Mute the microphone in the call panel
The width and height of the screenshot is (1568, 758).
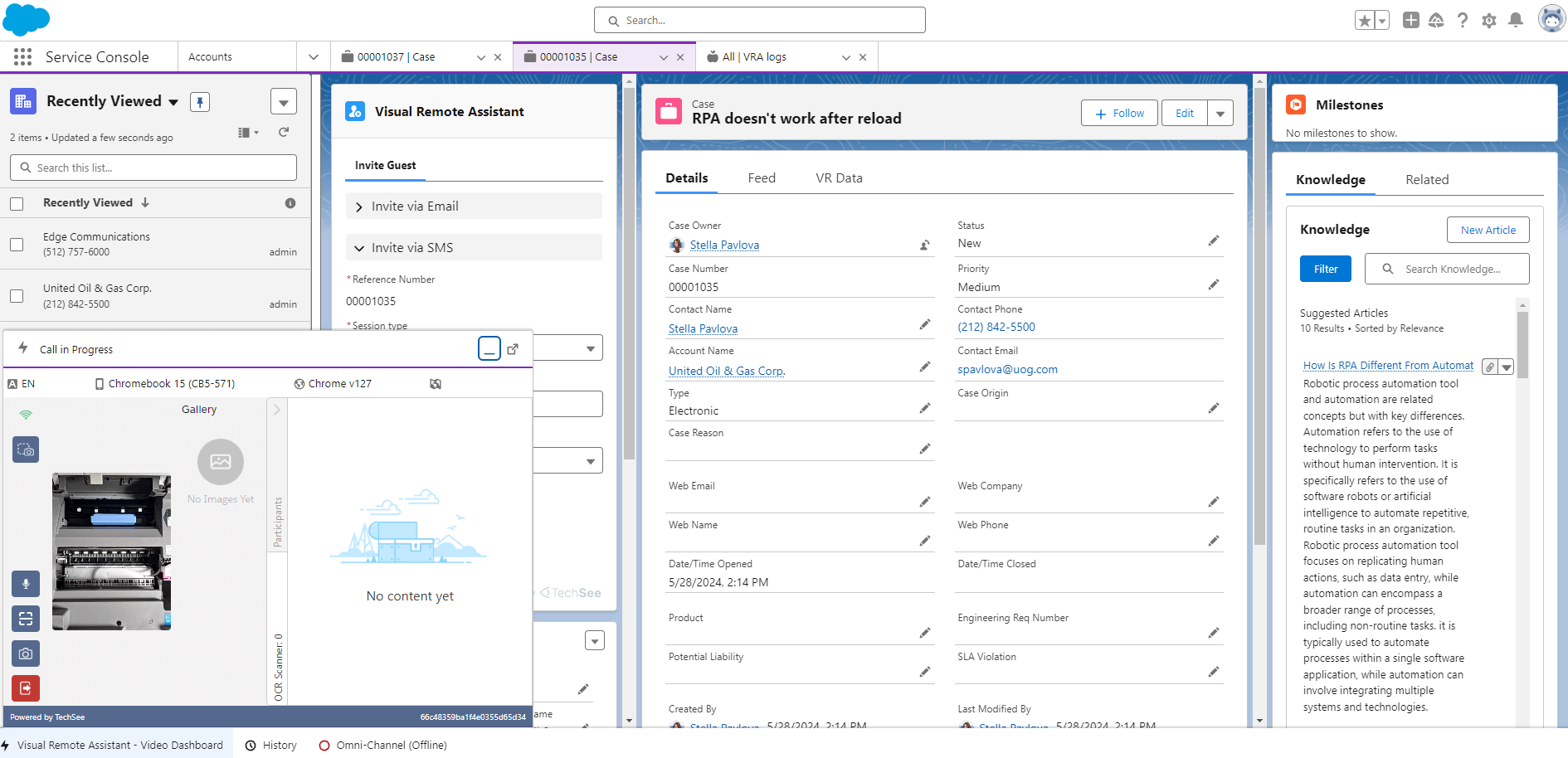click(26, 584)
